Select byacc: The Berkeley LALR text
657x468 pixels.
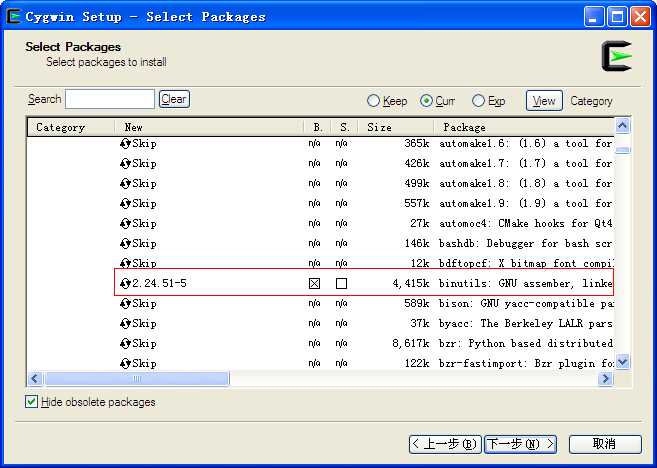pyautogui.click(x=526, y=324)
